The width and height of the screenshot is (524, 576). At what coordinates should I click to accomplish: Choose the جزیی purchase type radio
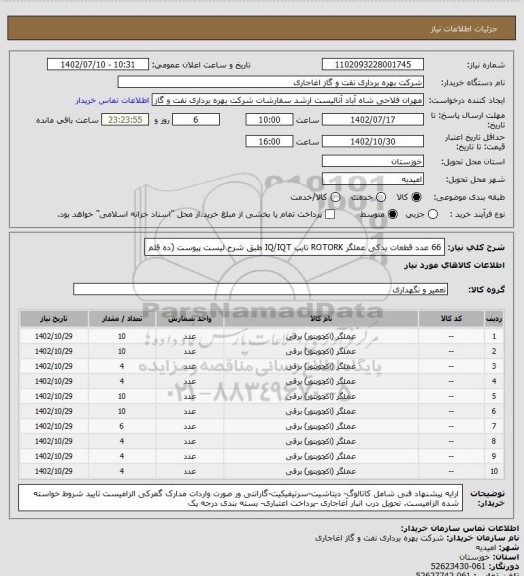click(433, 214)
